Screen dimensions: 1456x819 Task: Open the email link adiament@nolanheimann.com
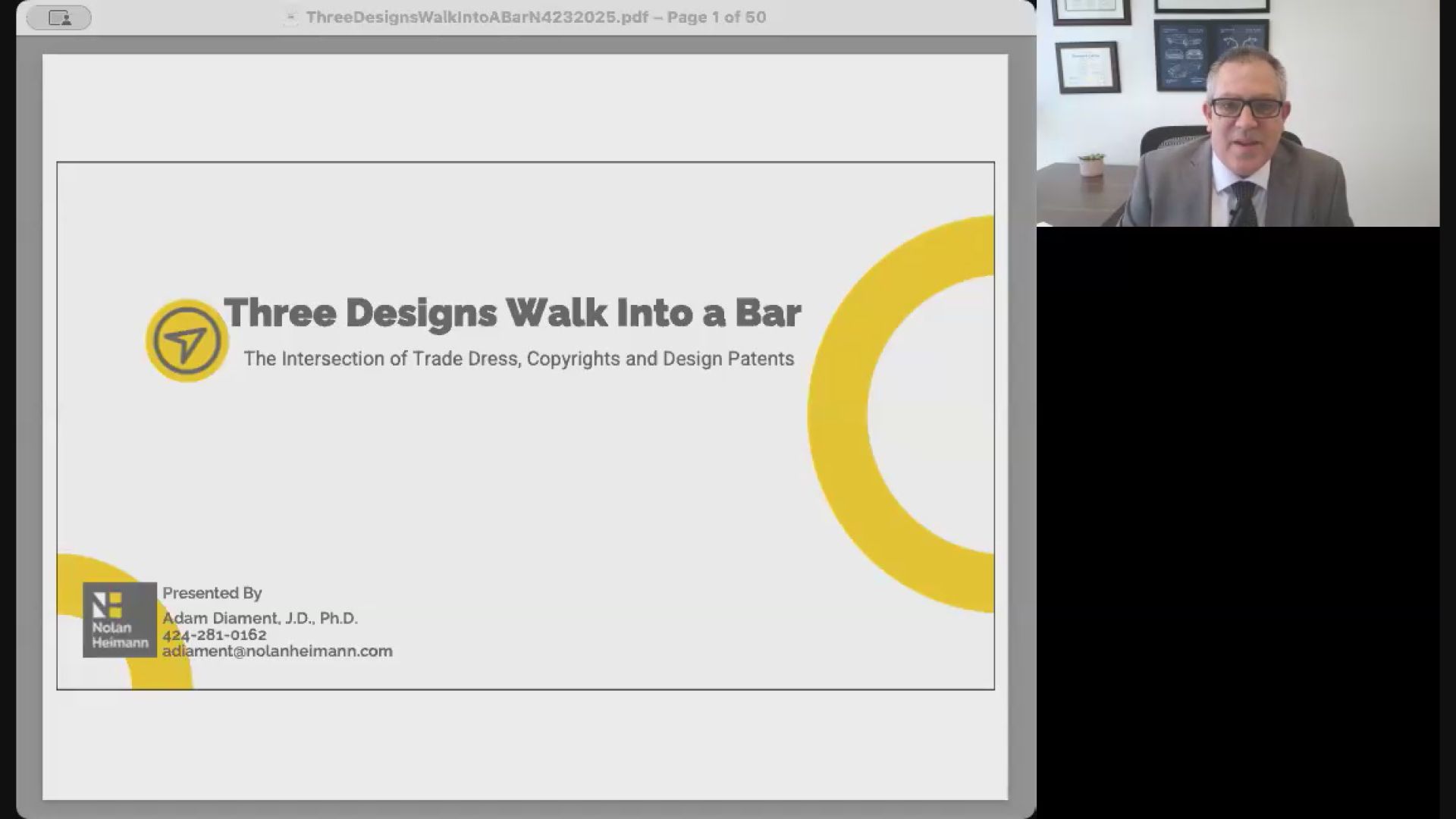pyautogui.click(x=278, y=651)
